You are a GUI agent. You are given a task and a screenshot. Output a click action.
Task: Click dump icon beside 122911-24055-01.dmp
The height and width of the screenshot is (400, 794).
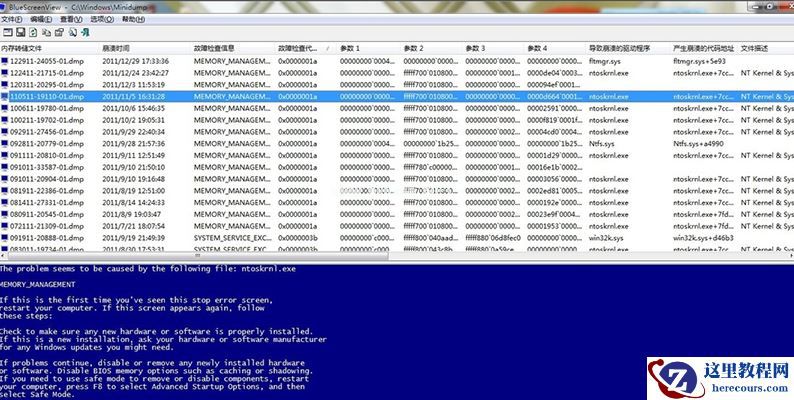pyautogui.click(x=5, y=61)
